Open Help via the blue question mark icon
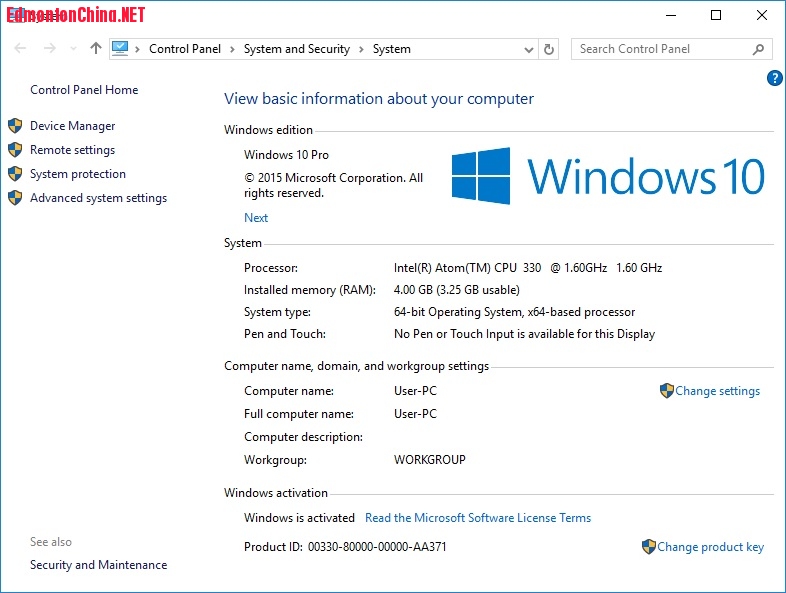The image size is (786, 593). pyautogui.click(x=774, y=78)
